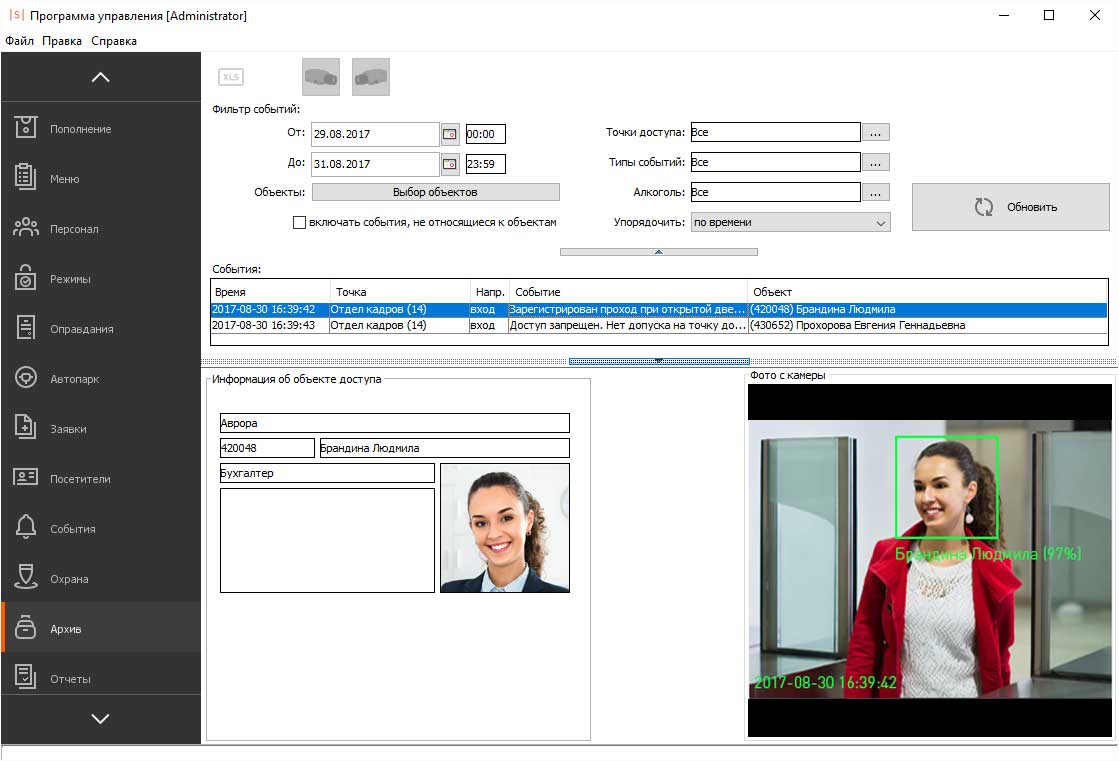Open calendar picker for the 'До' date
This screenshot has height=761, width=1119.
coord(451,164)
